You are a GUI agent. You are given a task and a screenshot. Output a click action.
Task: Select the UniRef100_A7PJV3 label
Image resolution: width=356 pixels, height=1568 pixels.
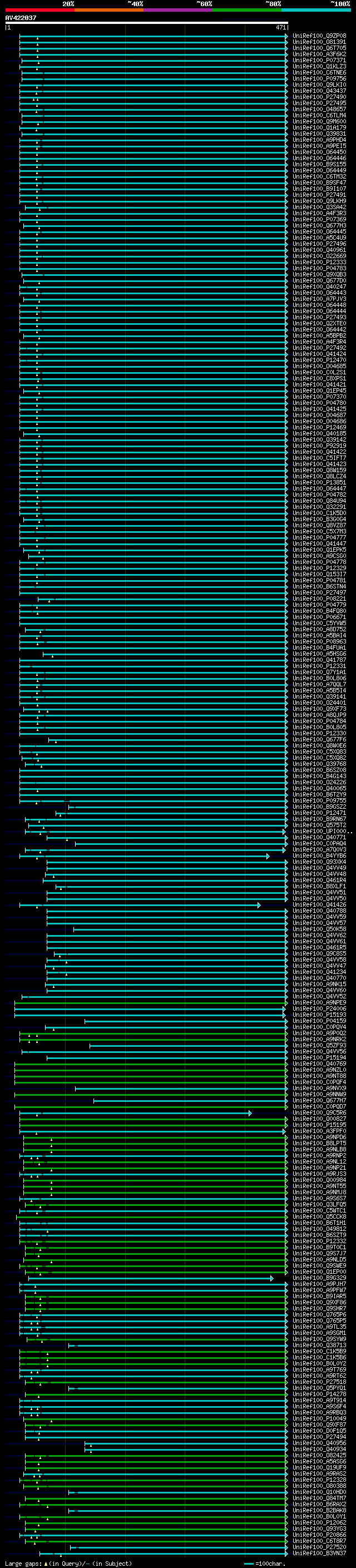[x=319, y=299]
